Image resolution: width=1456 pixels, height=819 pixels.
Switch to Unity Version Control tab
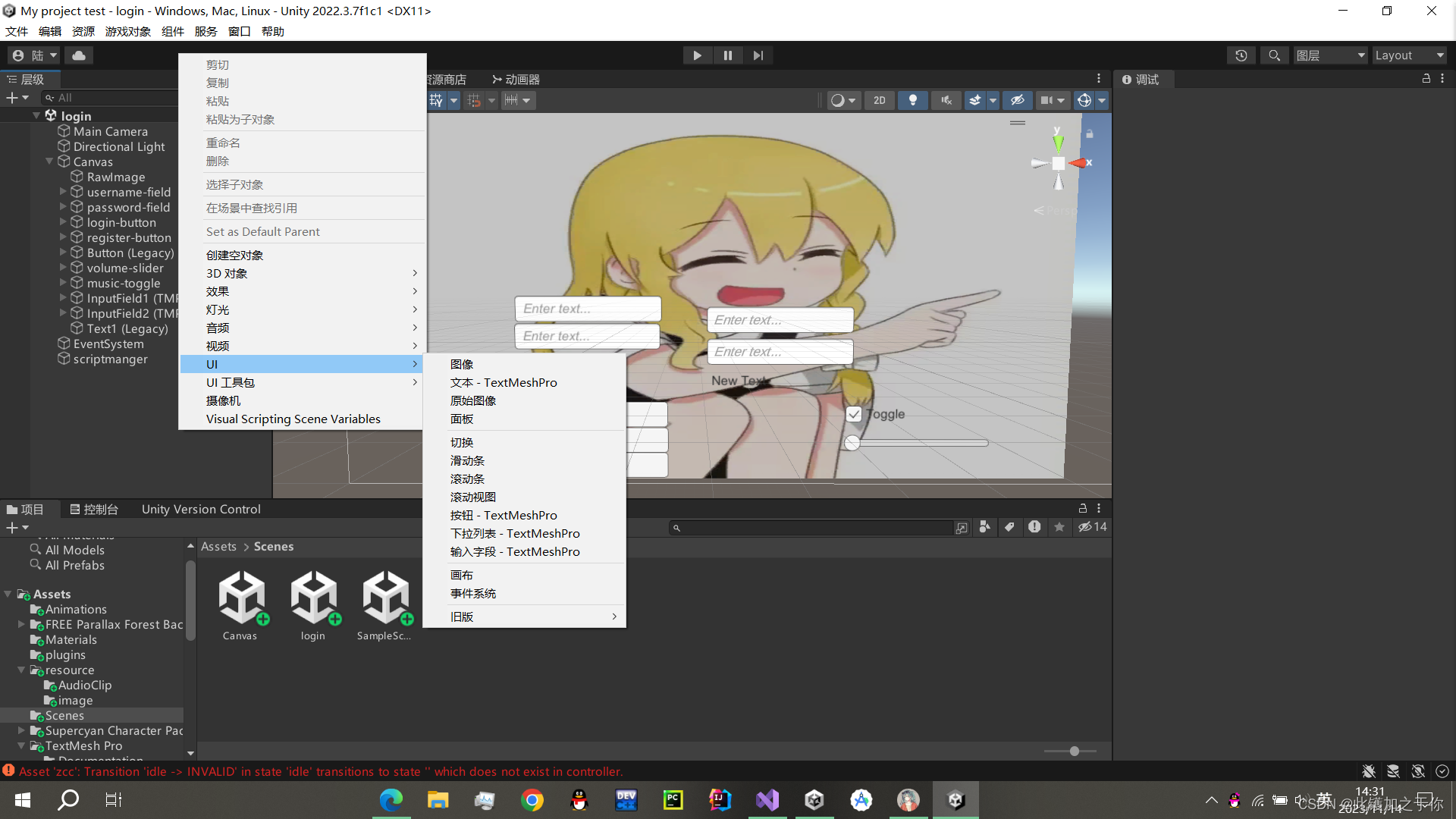click(201, 510)
